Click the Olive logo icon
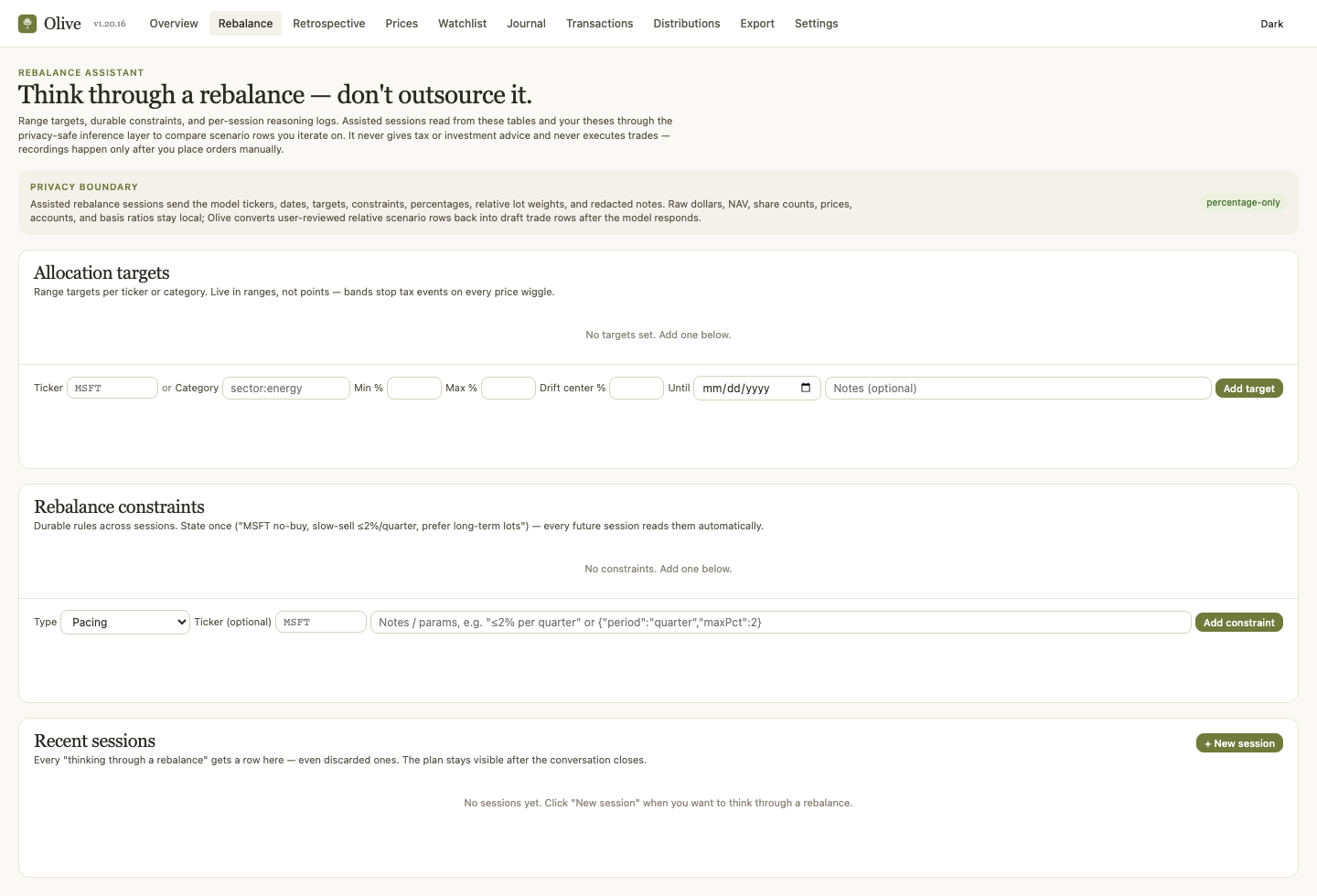Image resolution: width=1317 pixels, height=896 pixels. 27,24
